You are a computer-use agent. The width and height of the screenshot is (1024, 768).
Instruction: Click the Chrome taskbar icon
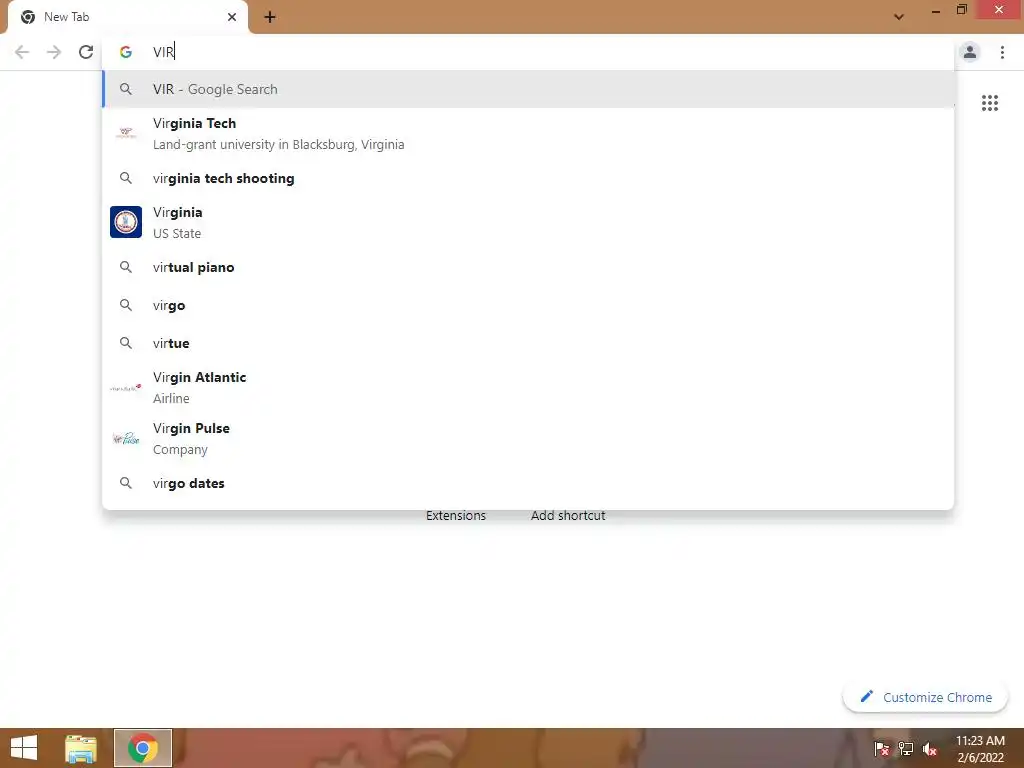coord(143,748)
